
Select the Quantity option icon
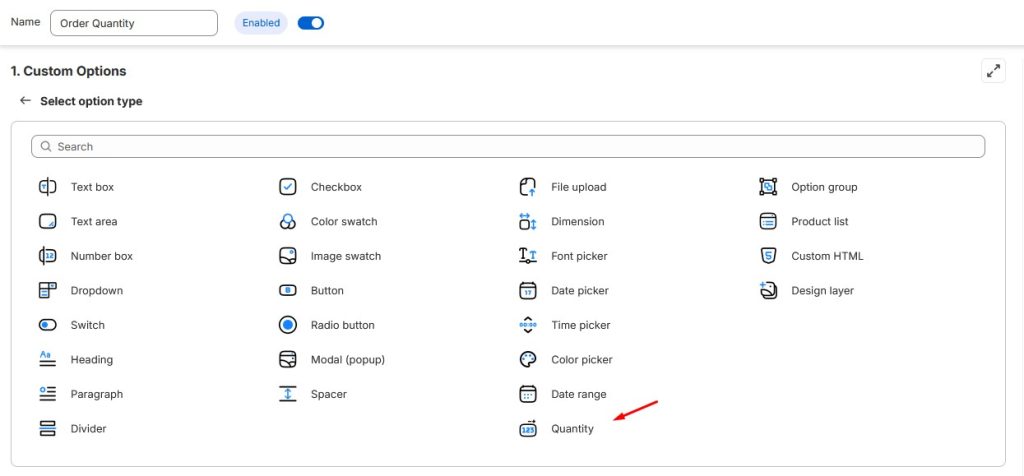[x=528, y=429]
